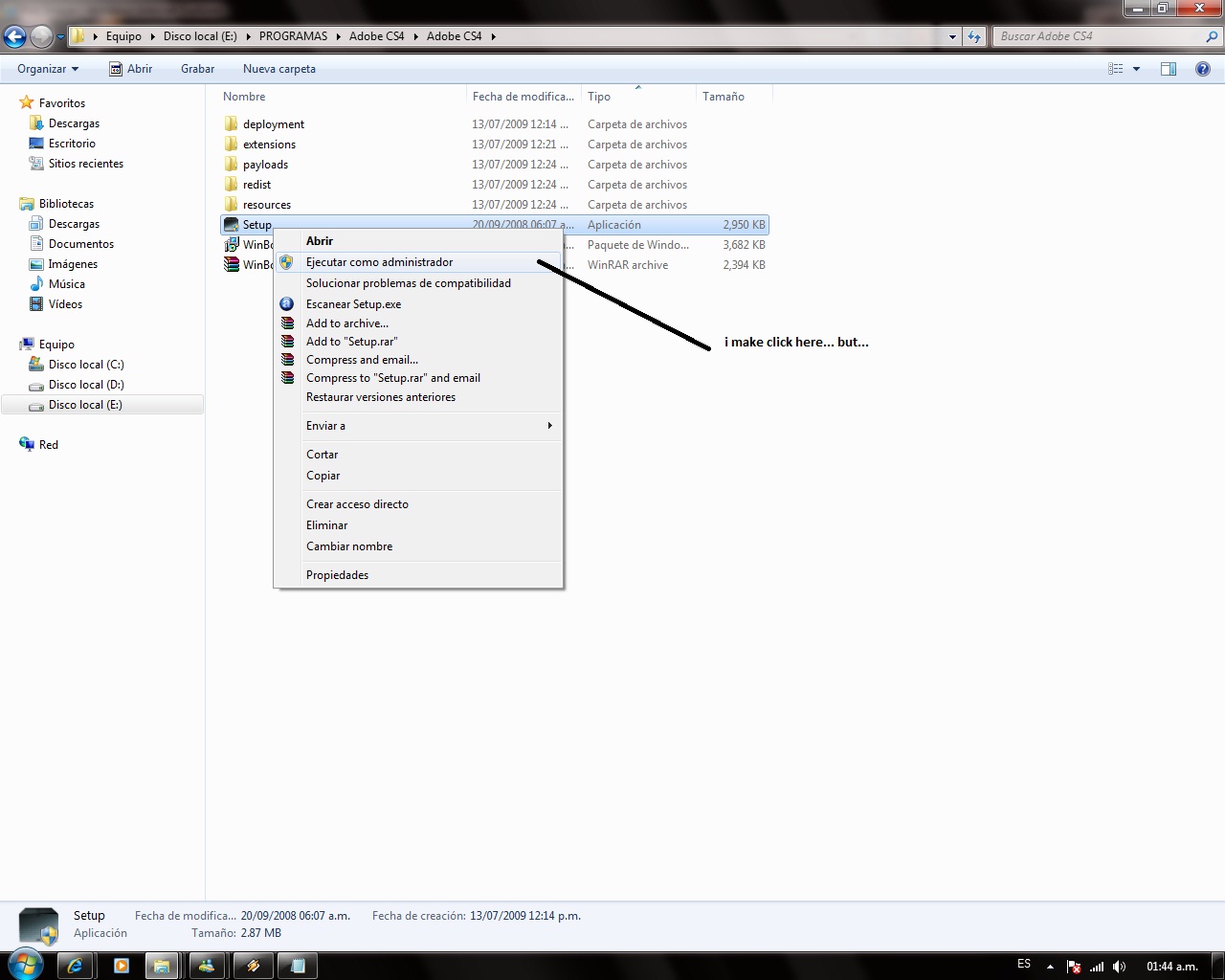The width and height of the screenshot is (1225, 980).
Task: Expand the address bar history dropdown
Action: pos(952,36)
